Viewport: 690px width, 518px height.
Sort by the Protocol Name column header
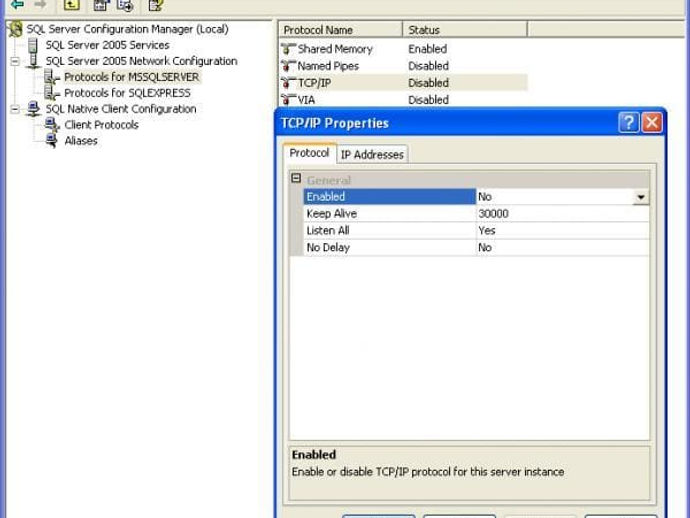tap(340, 30)
